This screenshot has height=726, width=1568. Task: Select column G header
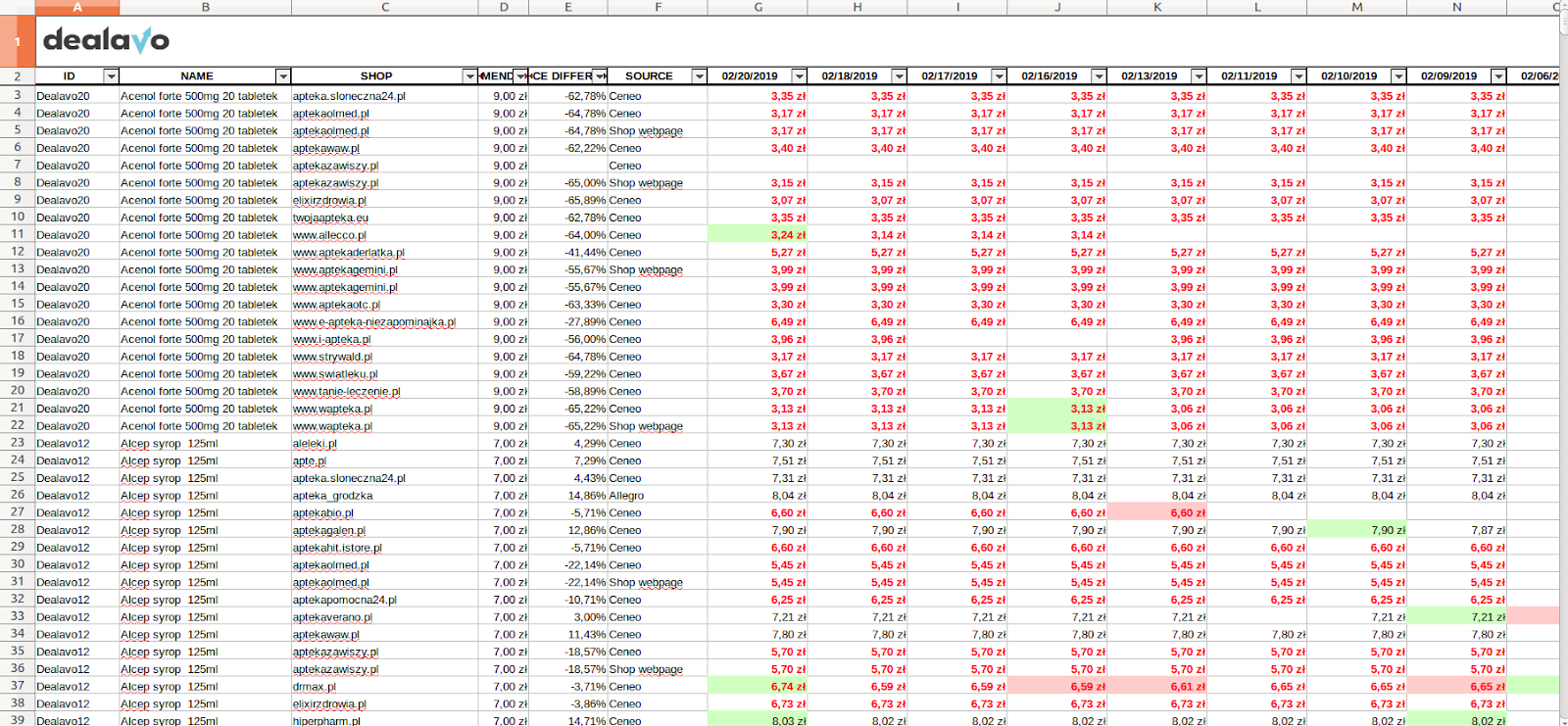758,7
